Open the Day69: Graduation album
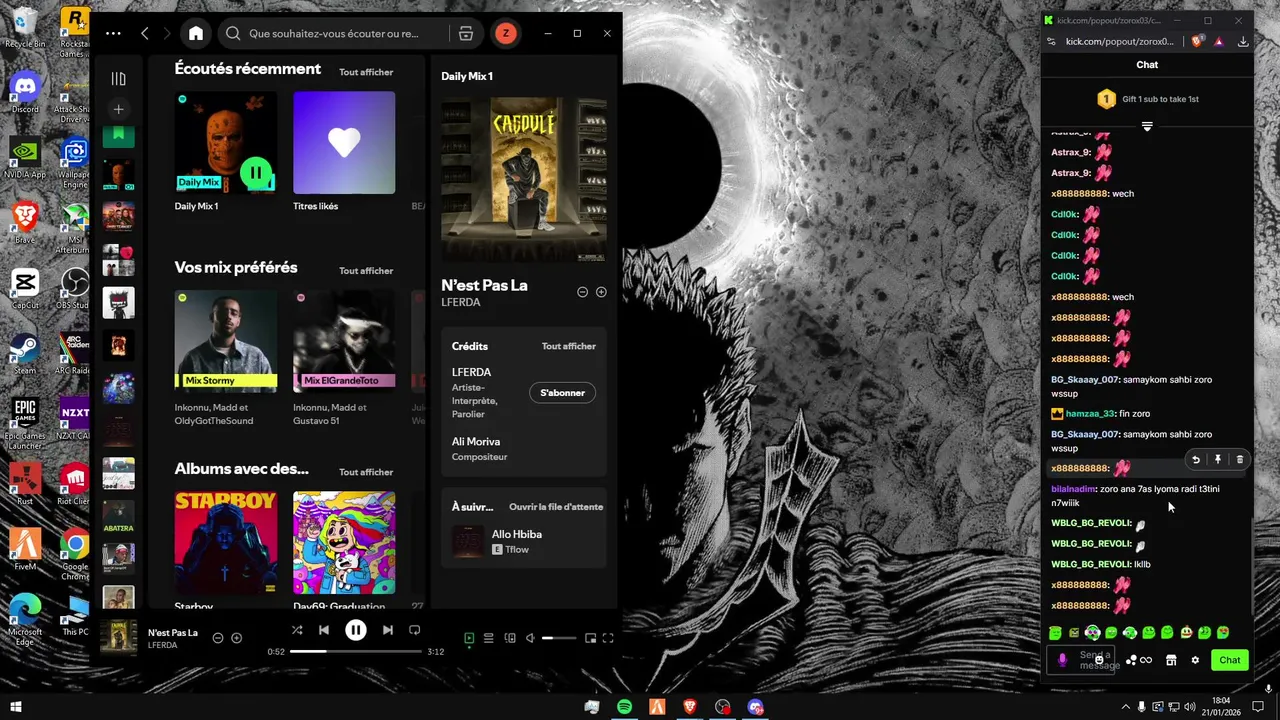Viewport: 1280px width, 720px height. coord(344,542)
